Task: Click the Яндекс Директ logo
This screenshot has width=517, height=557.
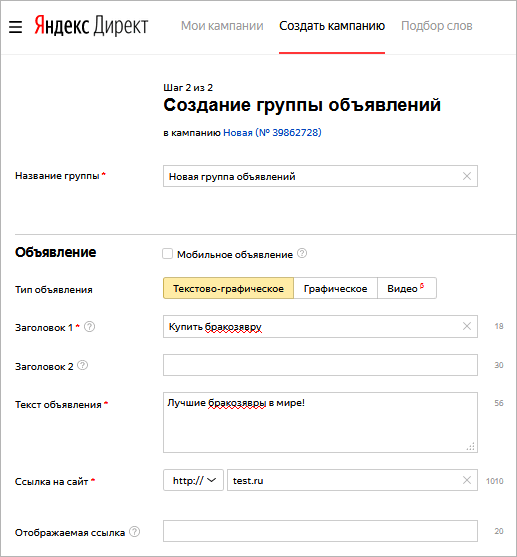Action: [x=91, y=26]
